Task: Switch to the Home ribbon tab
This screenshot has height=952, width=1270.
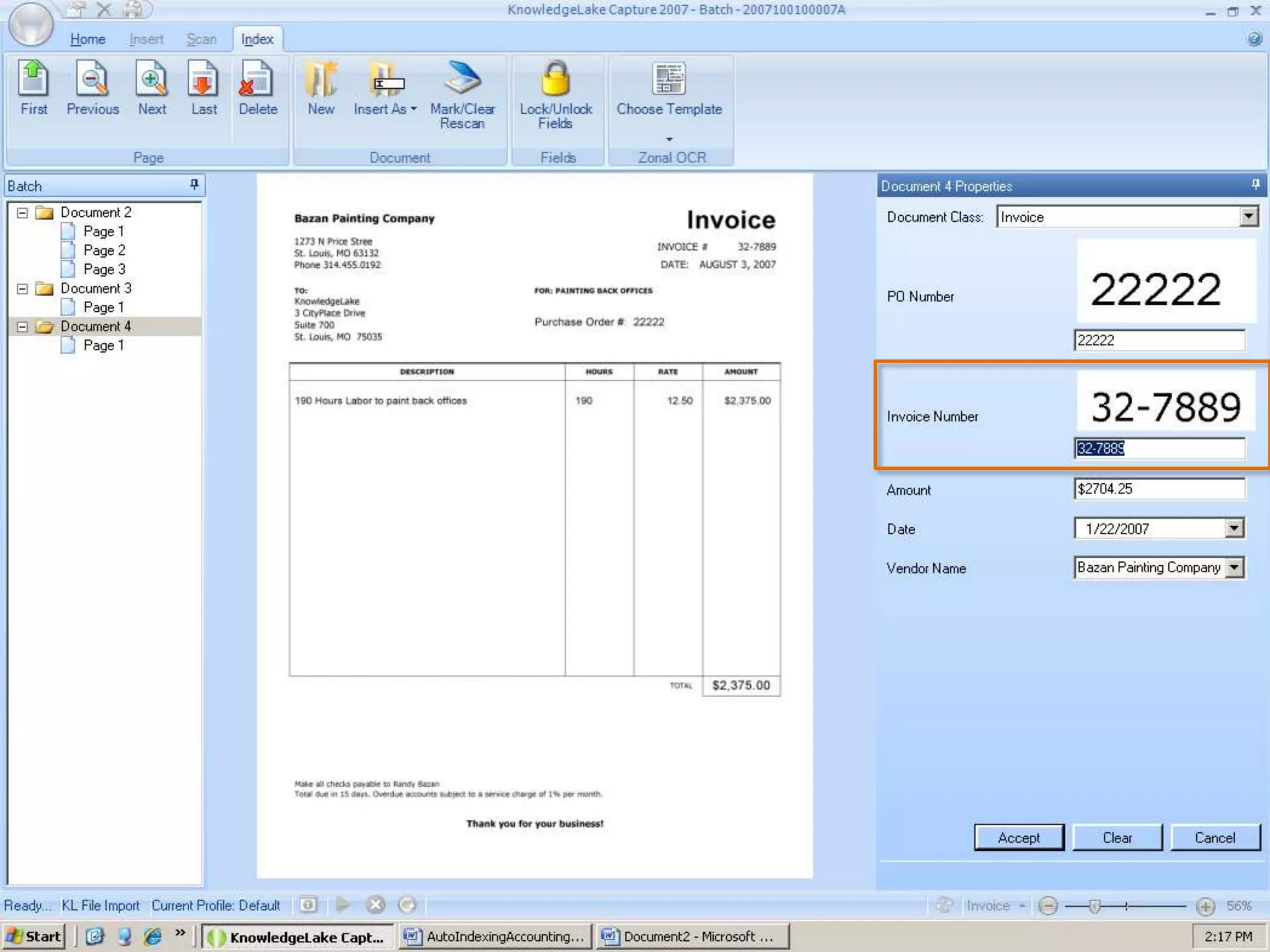Action: tap(87, 39)
